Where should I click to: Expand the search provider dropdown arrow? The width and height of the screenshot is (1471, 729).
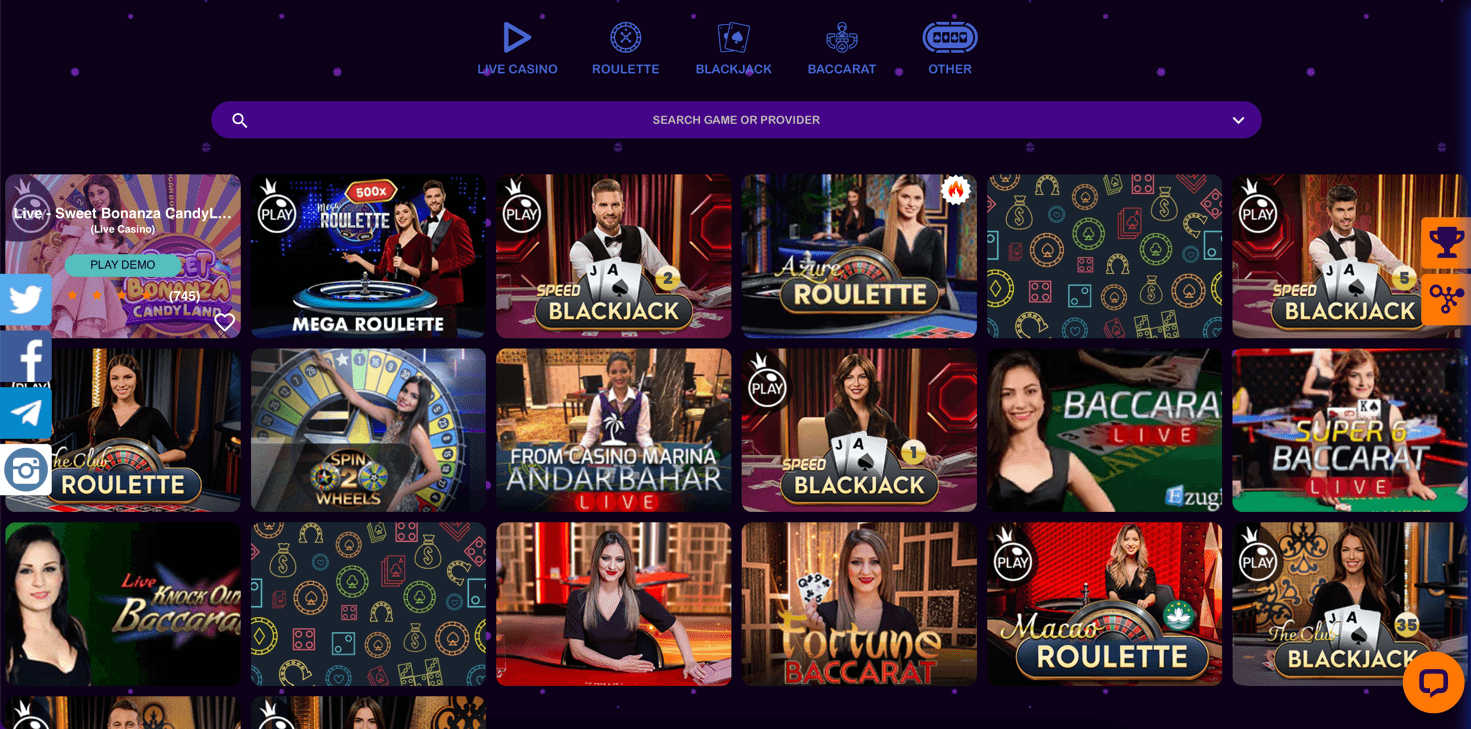coord(1238,120)
